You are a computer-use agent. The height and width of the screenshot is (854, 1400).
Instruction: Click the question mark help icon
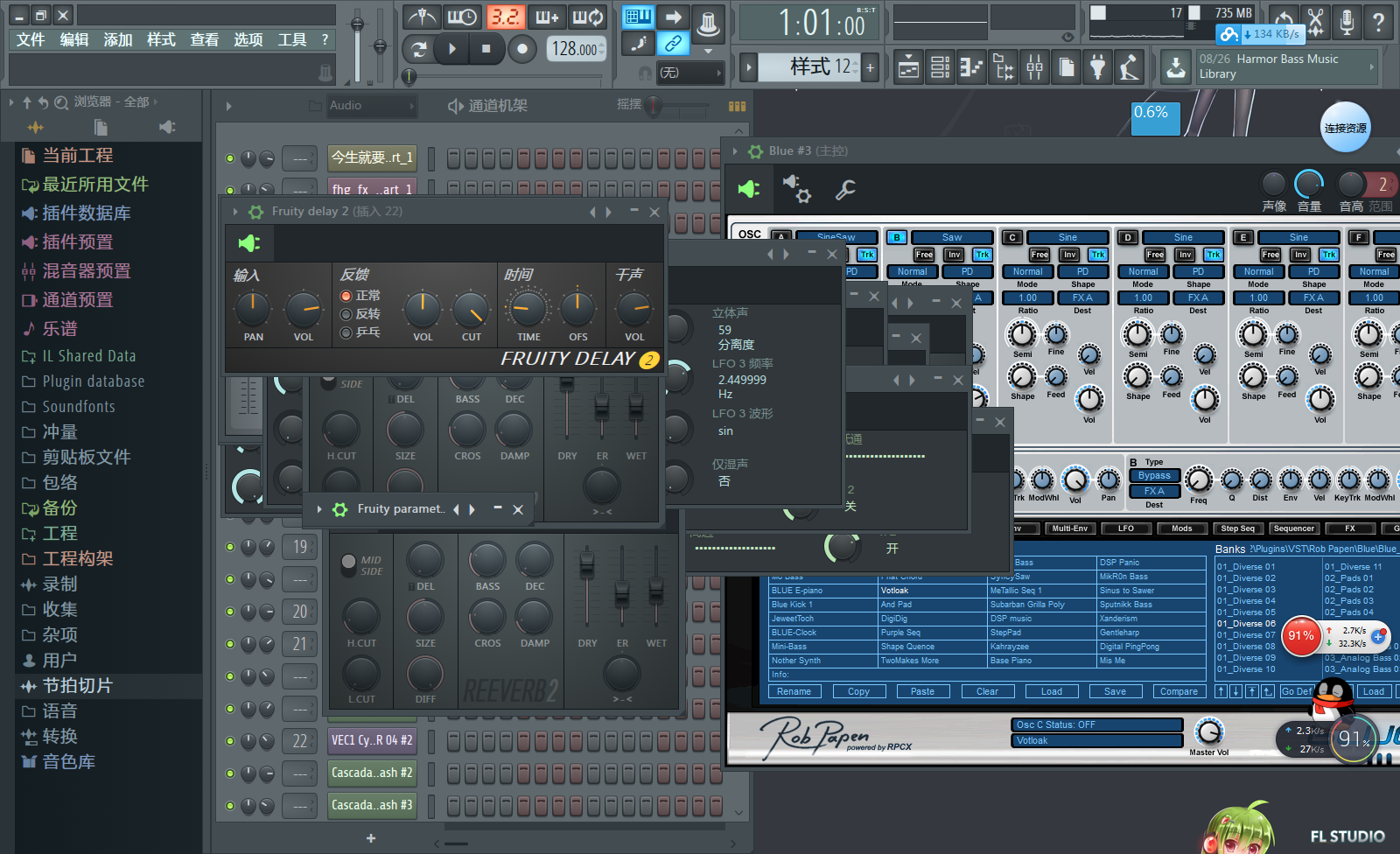(1378, 22)
